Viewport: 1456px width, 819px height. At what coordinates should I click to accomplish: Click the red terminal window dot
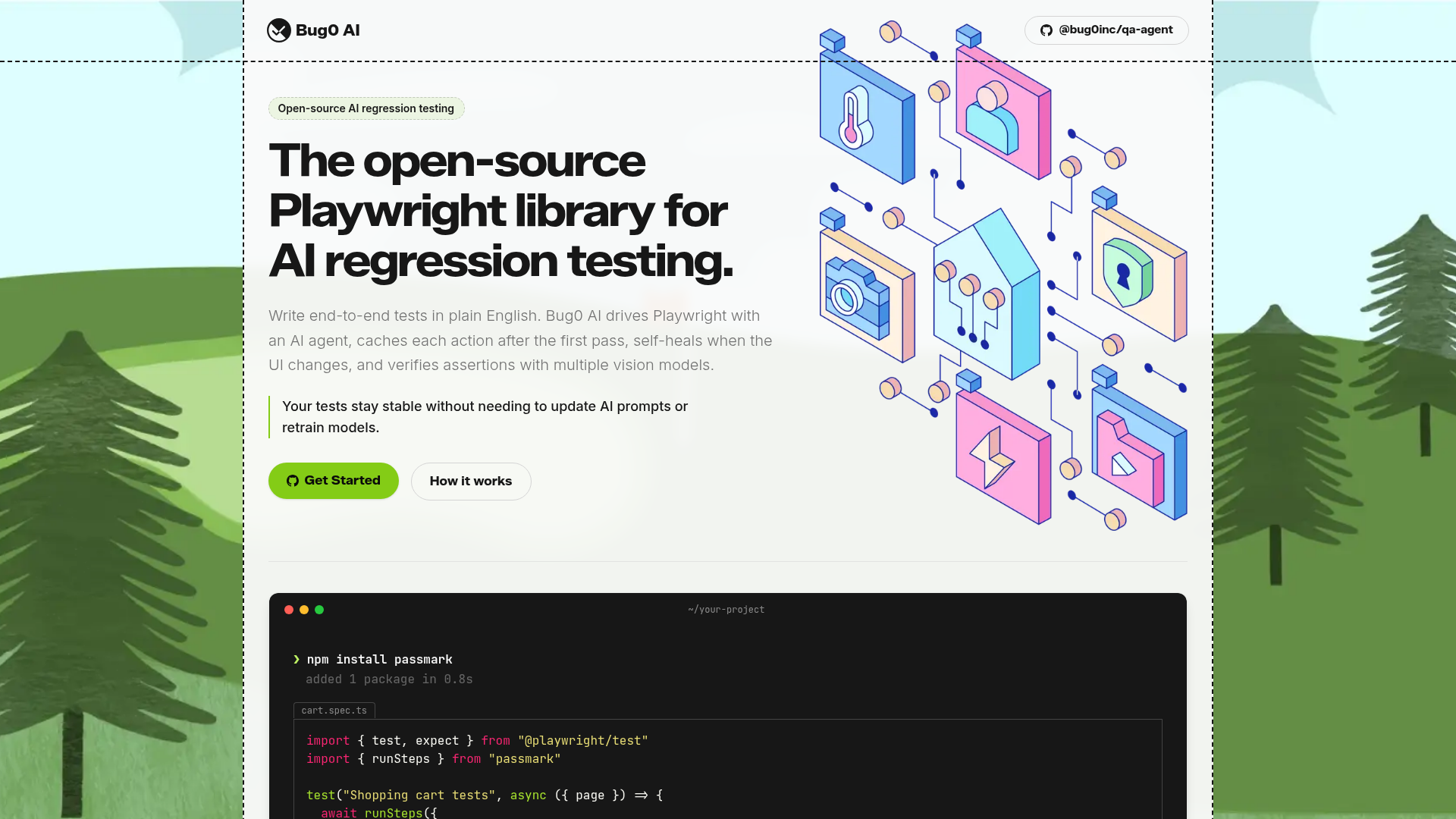(x=289, y=610)
